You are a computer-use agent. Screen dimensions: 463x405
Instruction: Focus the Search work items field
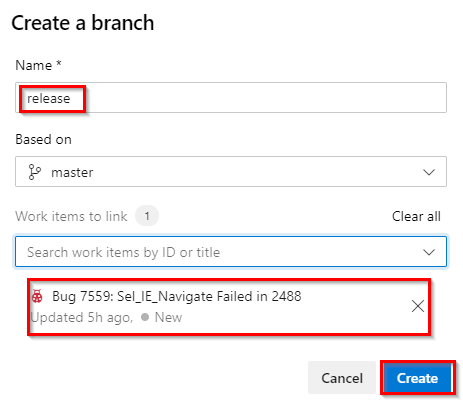tap(231, 252)
